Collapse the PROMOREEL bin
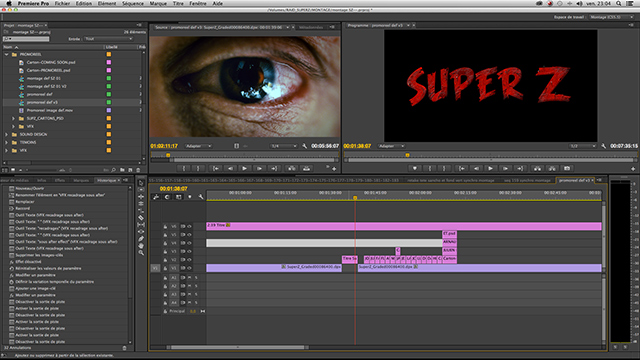The width and height of the screenshot is (640, 360). click(x=7, y=54)
